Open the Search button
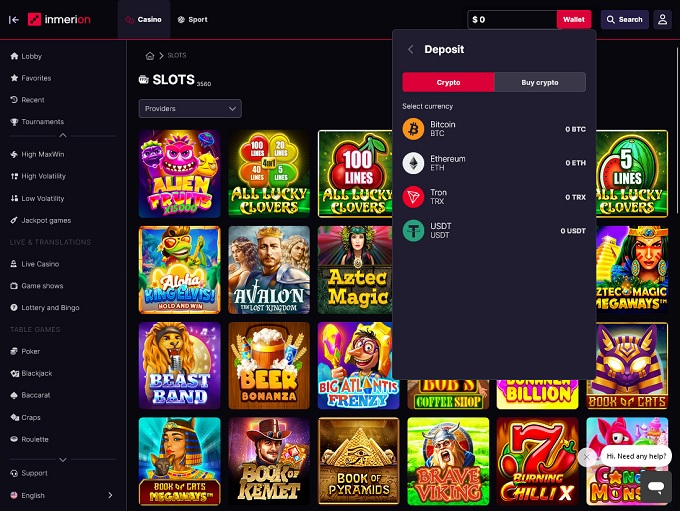Screen dimensions: 680x511 coord(624,20)
